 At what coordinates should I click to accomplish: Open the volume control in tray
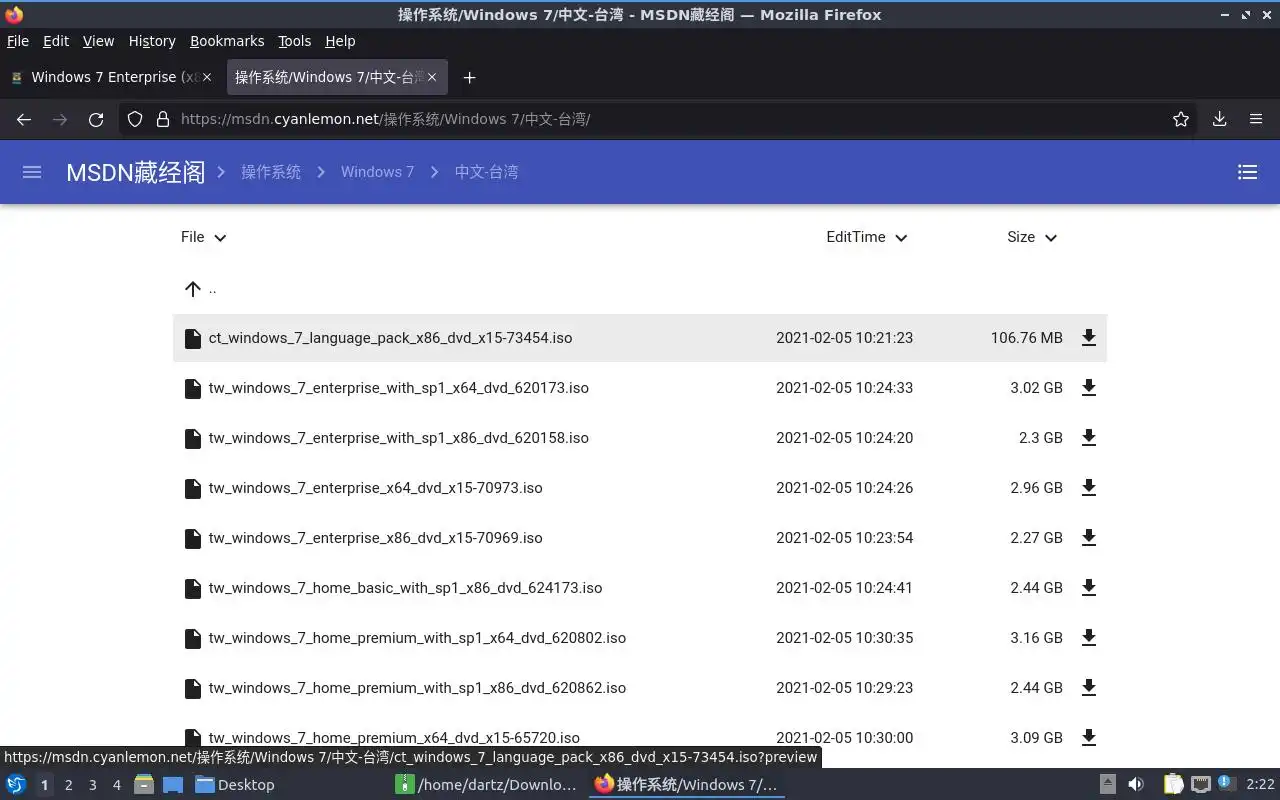(x=1136, y=784)
